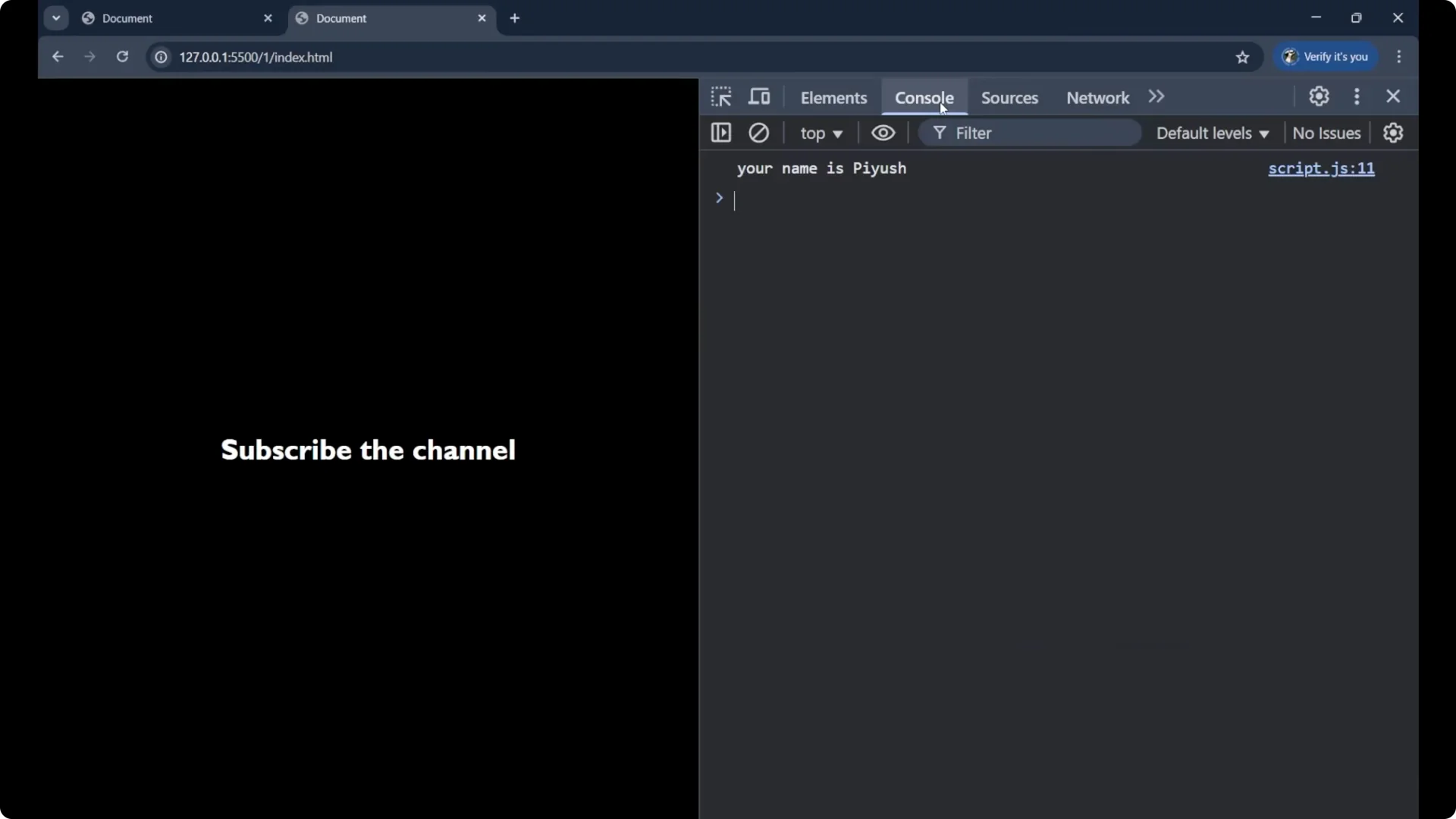Open the top frame context dropdown
Screen dimensions: 1456x819
click(x=821, y=133)
